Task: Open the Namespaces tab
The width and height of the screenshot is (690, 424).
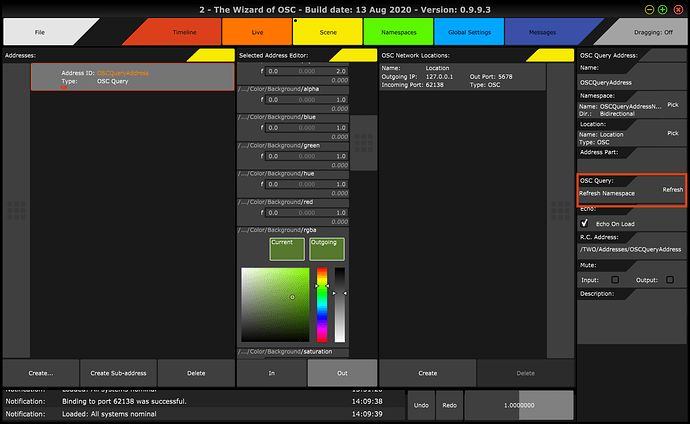Action: tap(399, 32)
